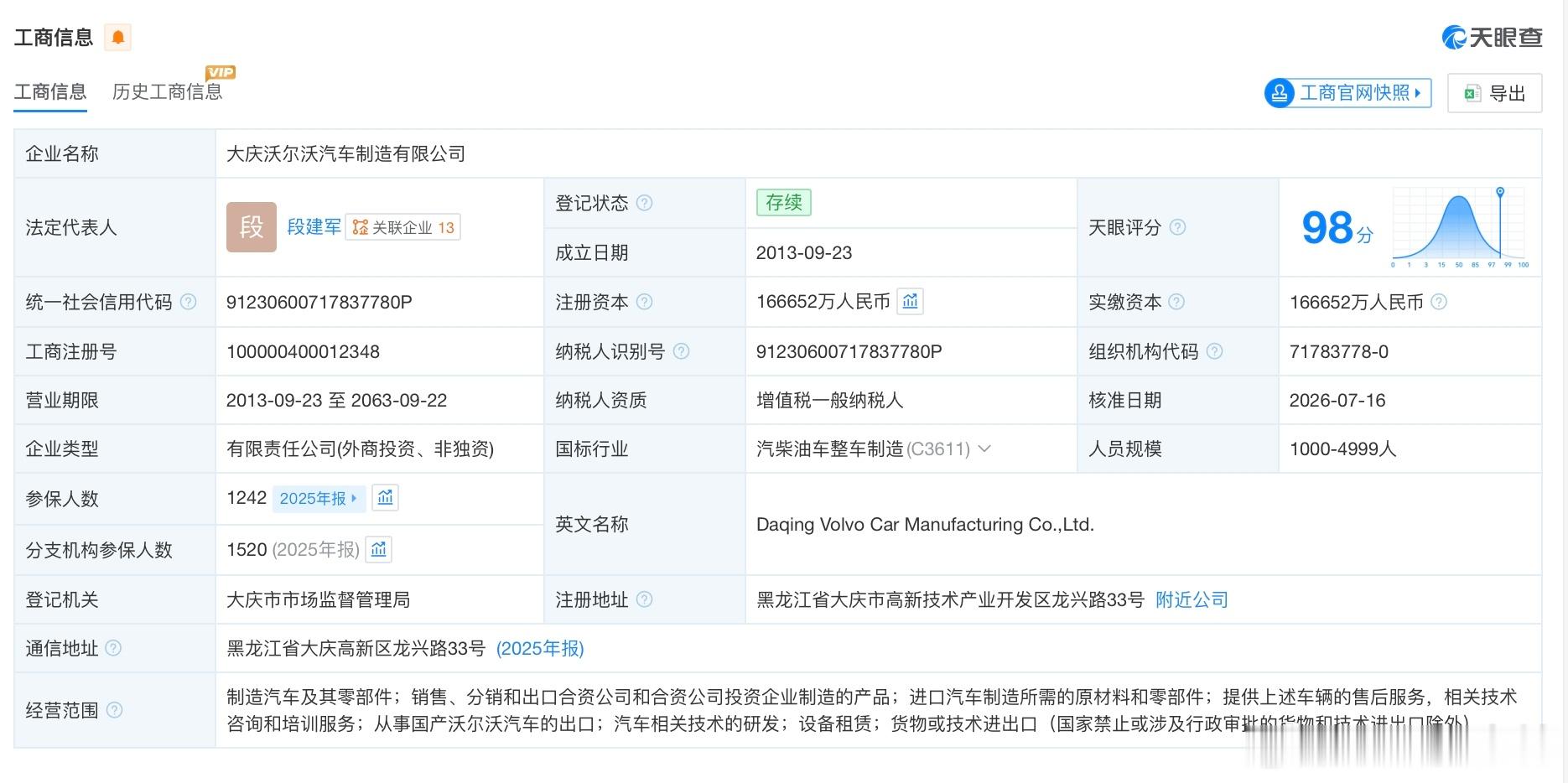Image resolution: width=1568 pixels, height=783 pixels.
Task: Click the 98分 Tianyan score
Action: pos(1337,227)
